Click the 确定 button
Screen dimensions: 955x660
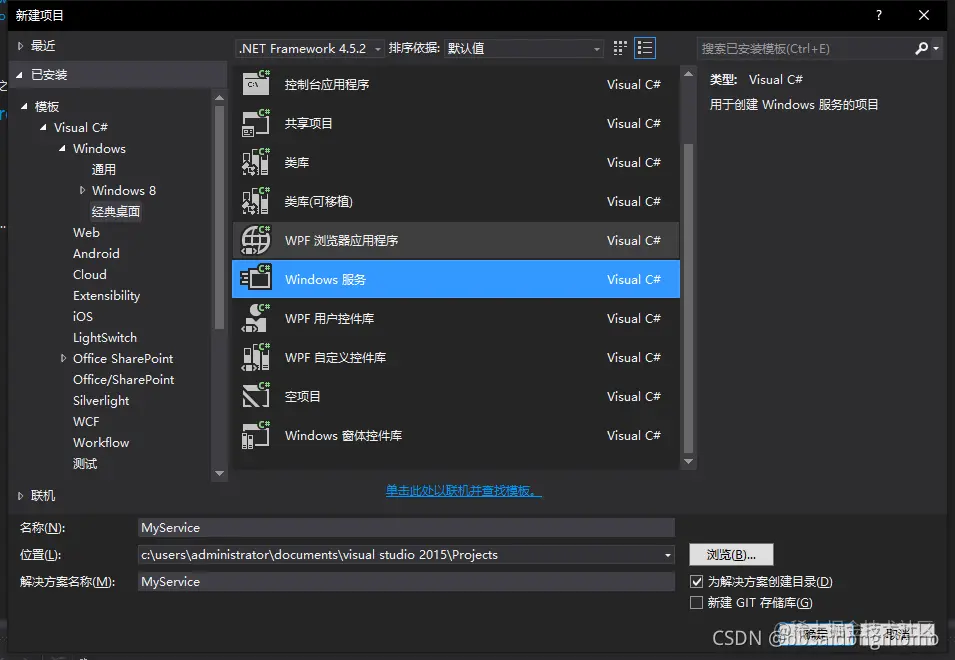click(815, 635)
